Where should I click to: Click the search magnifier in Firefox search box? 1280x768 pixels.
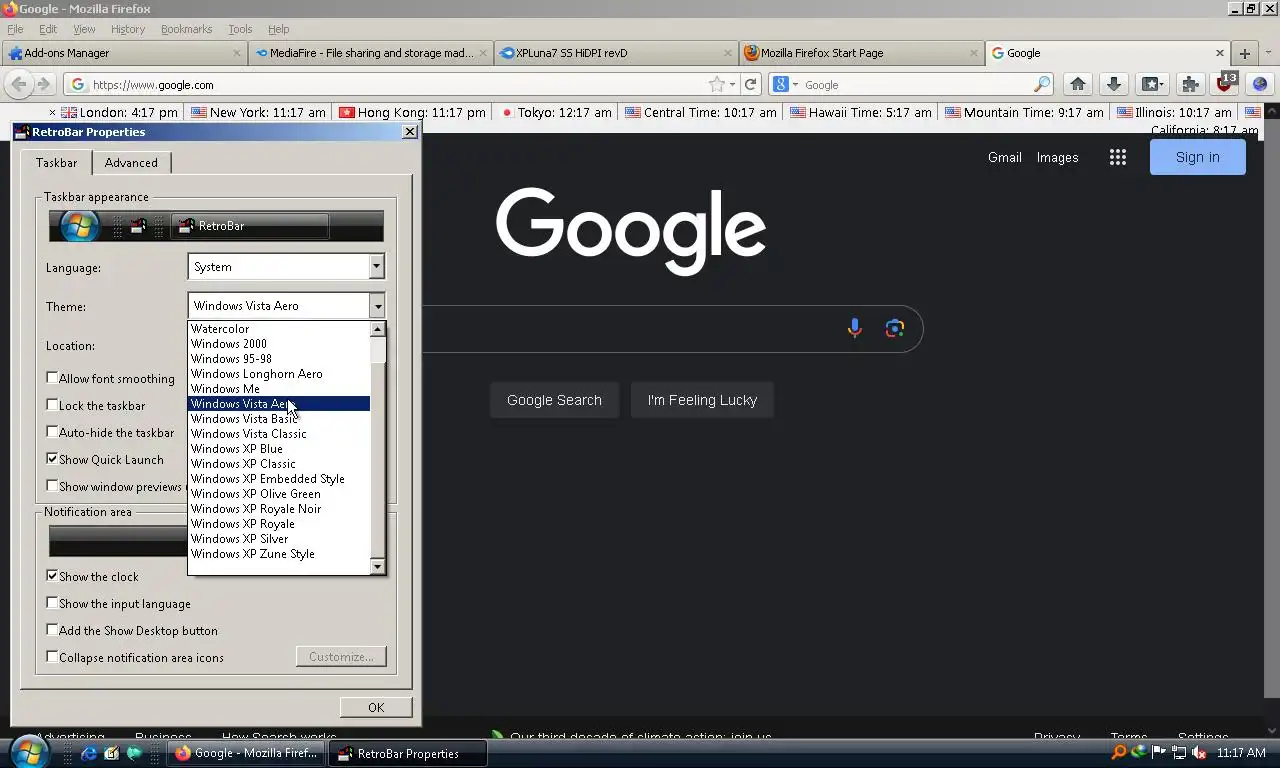(1041, 85)
